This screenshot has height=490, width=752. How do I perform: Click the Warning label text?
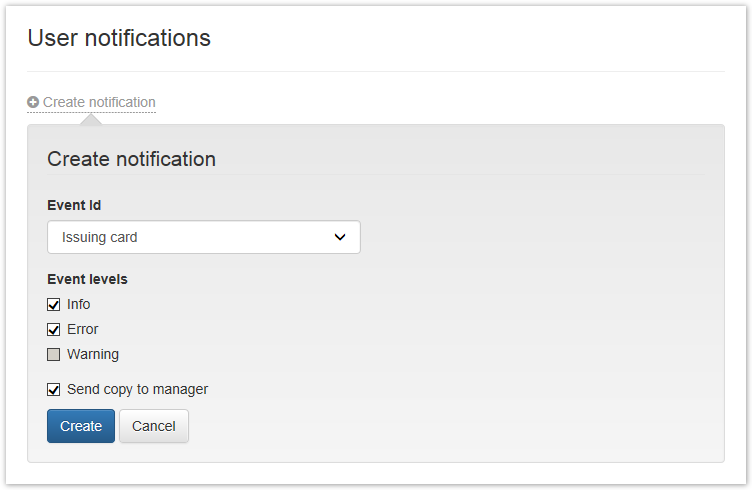92,354
